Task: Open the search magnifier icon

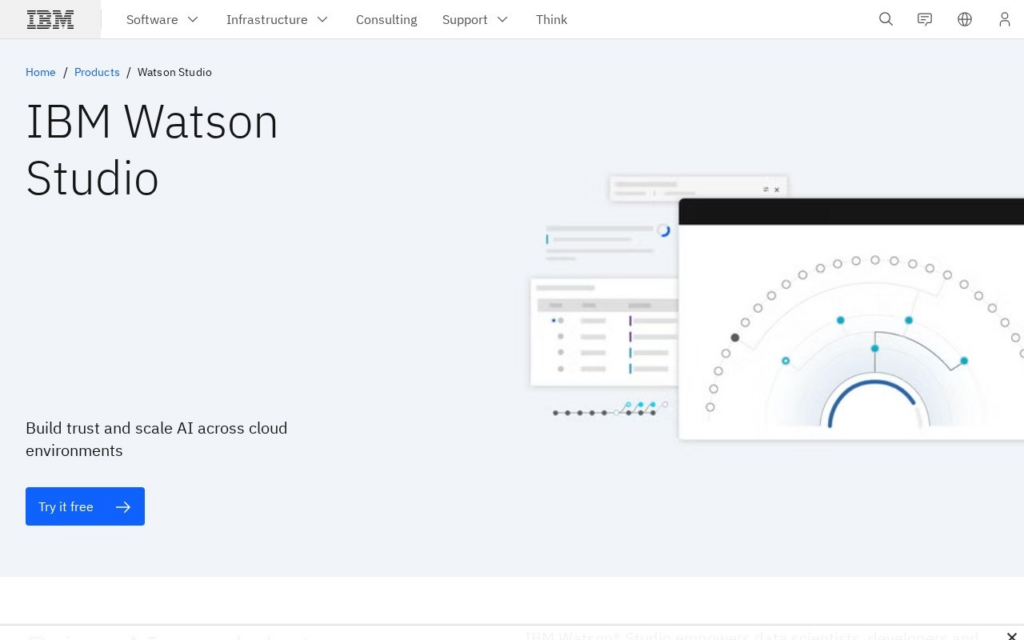Action: [886, 19]
